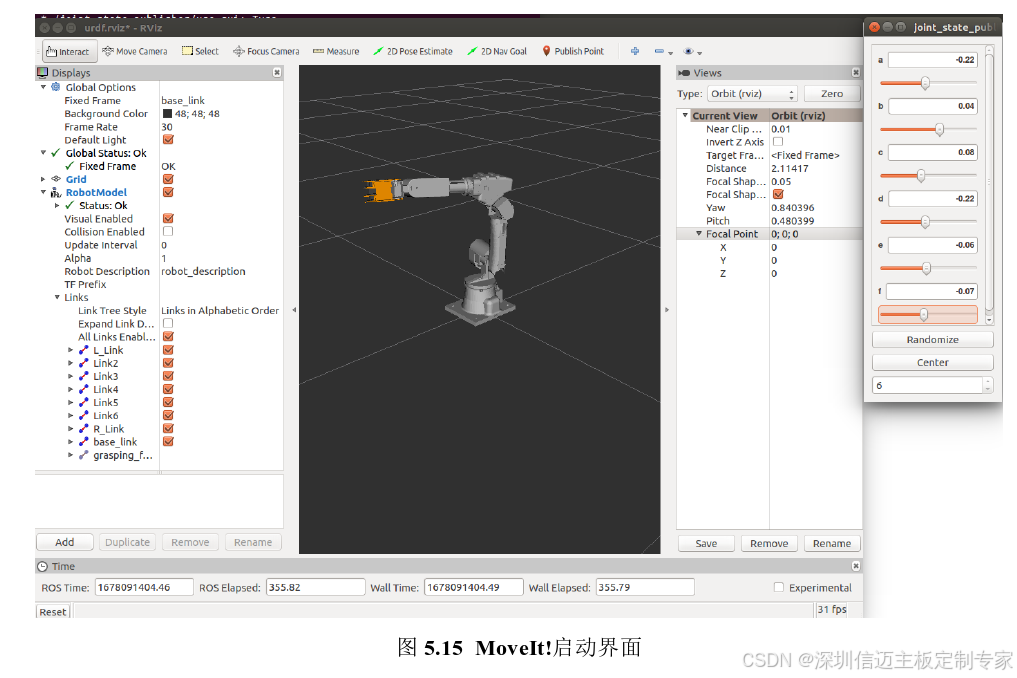Click the Focus Camera tool

coord(266,51)
